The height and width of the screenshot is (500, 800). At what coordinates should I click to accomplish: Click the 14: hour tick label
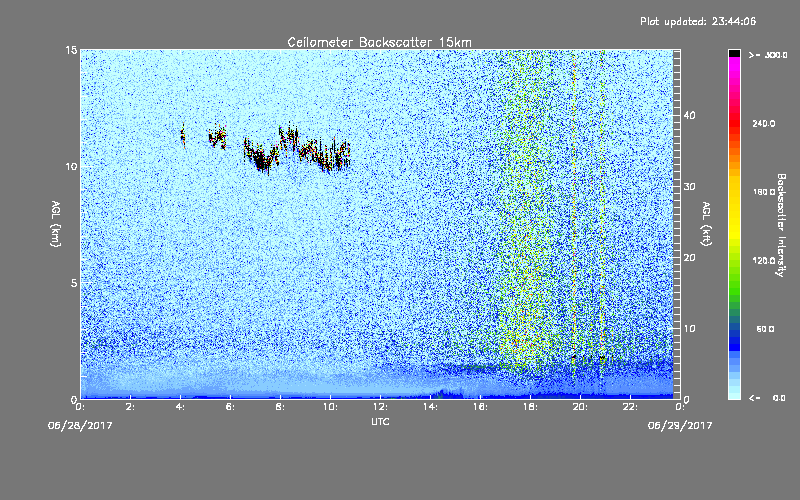pyautogui.click(x=430, y=407)
